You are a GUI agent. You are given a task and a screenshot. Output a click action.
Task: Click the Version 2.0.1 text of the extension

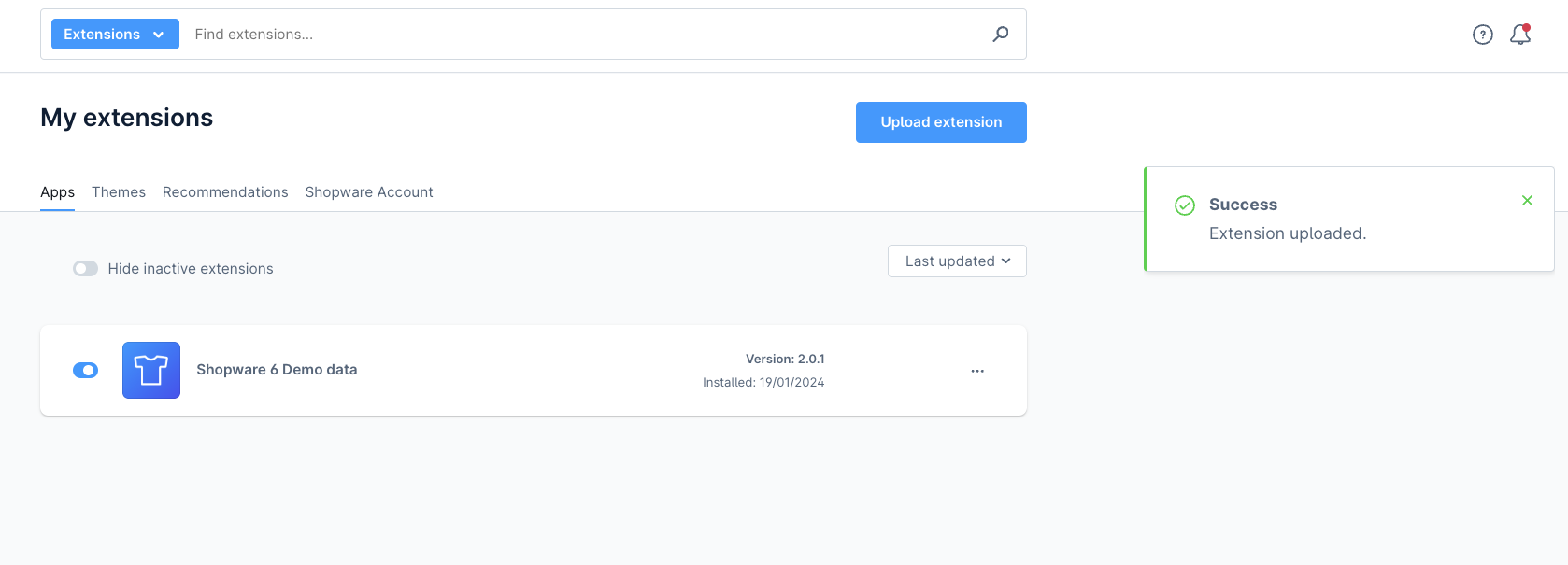coord(787,358)
